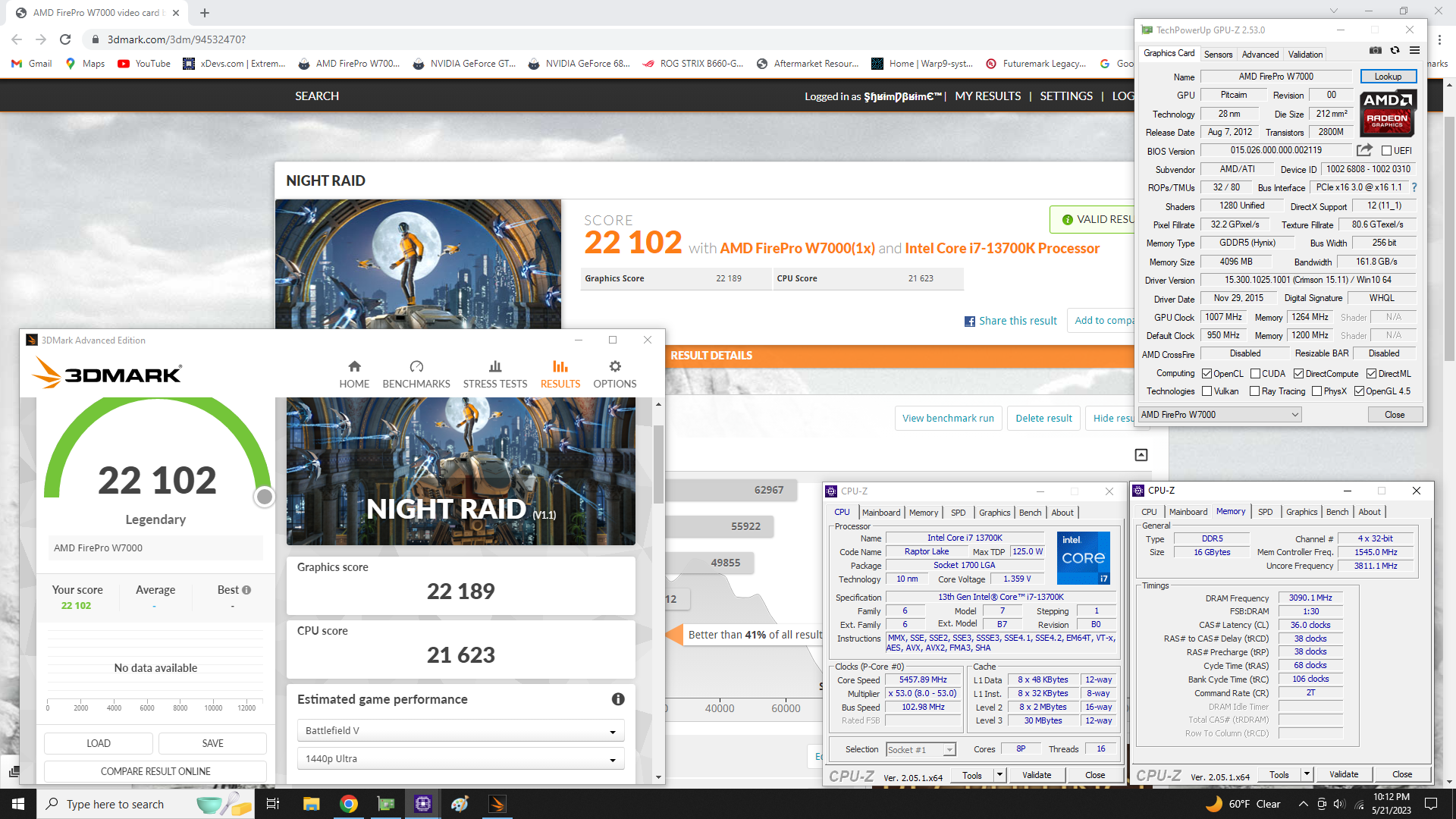Switch to Sensors tab in GPU-Z
This screenshot has width=1456, height=819.
coord(1218,55)
